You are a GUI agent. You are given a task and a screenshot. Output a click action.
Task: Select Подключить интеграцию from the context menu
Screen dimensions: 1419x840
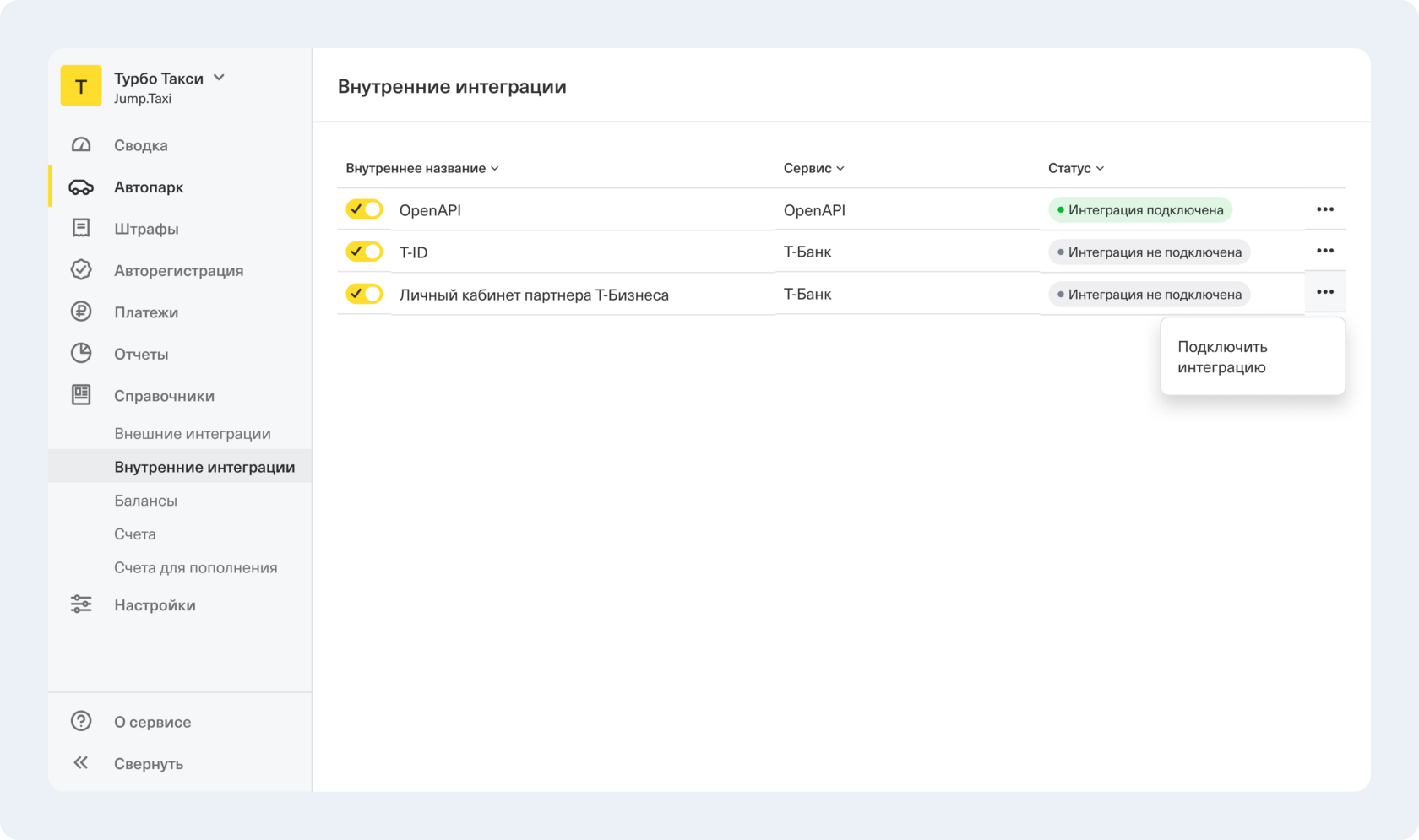click(1222, 357)
